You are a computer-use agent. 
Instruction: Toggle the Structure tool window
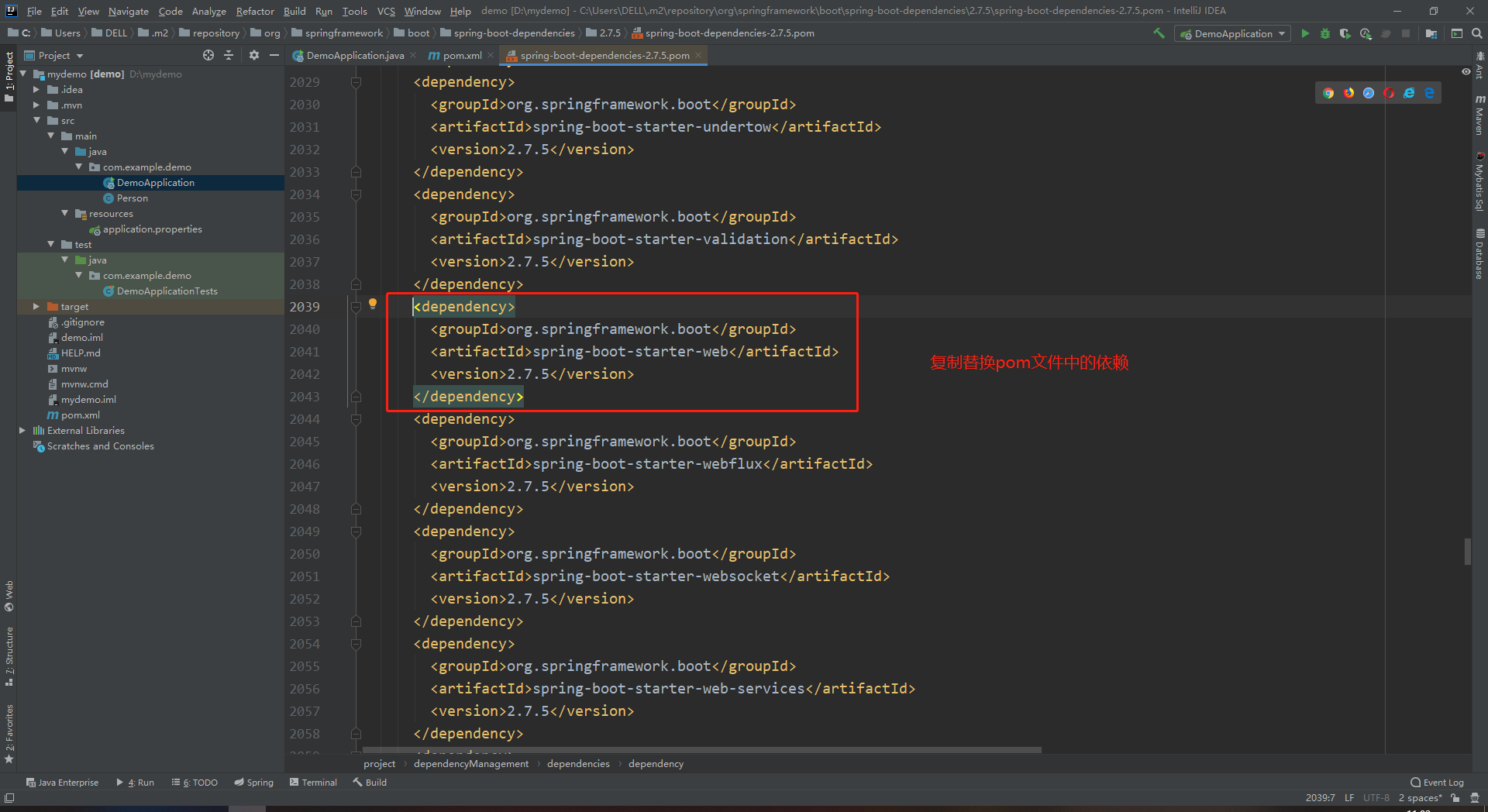(9, 657)
